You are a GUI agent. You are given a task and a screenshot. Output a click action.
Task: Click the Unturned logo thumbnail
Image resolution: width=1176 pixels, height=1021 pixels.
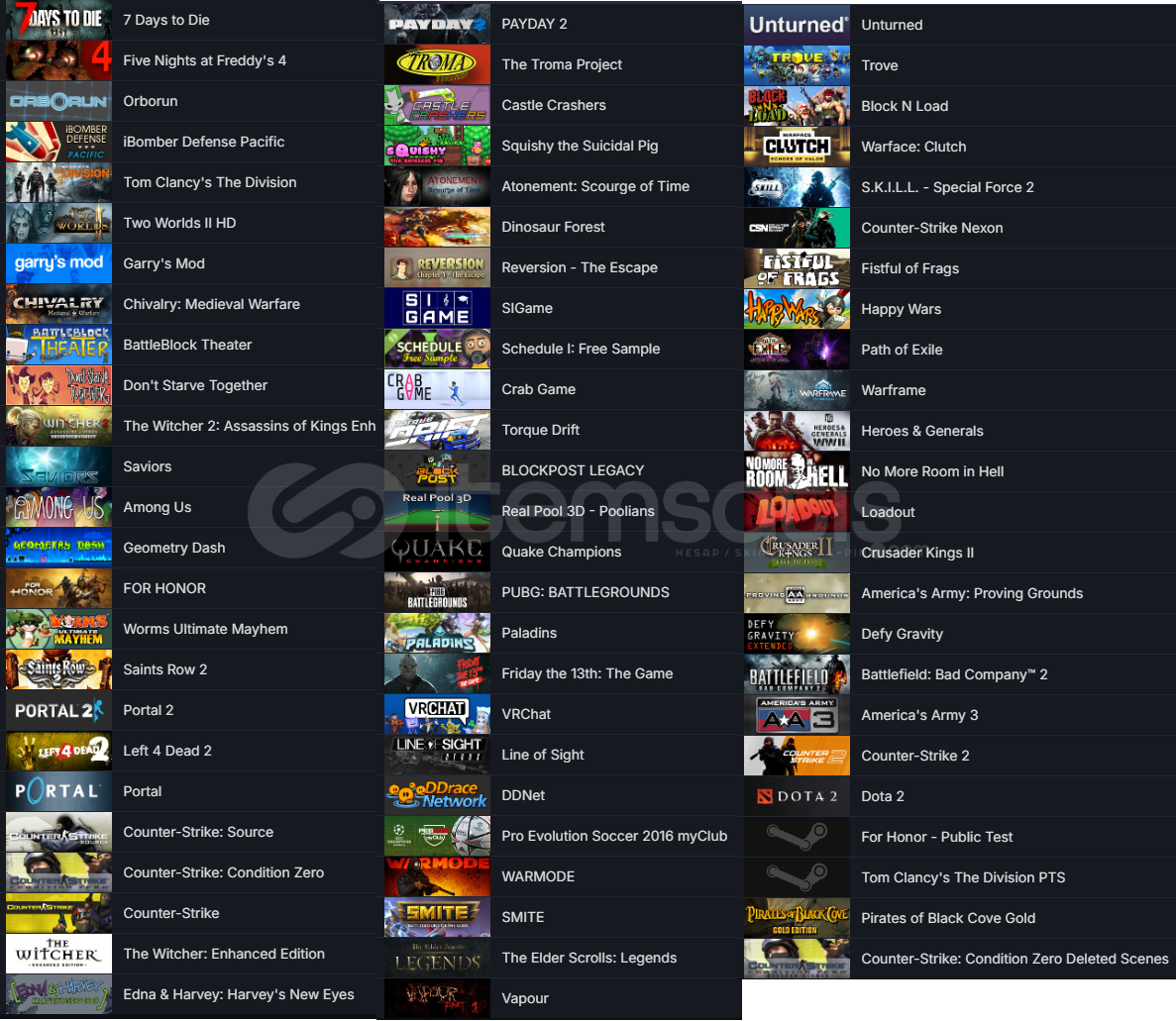(x=798, y=25)
